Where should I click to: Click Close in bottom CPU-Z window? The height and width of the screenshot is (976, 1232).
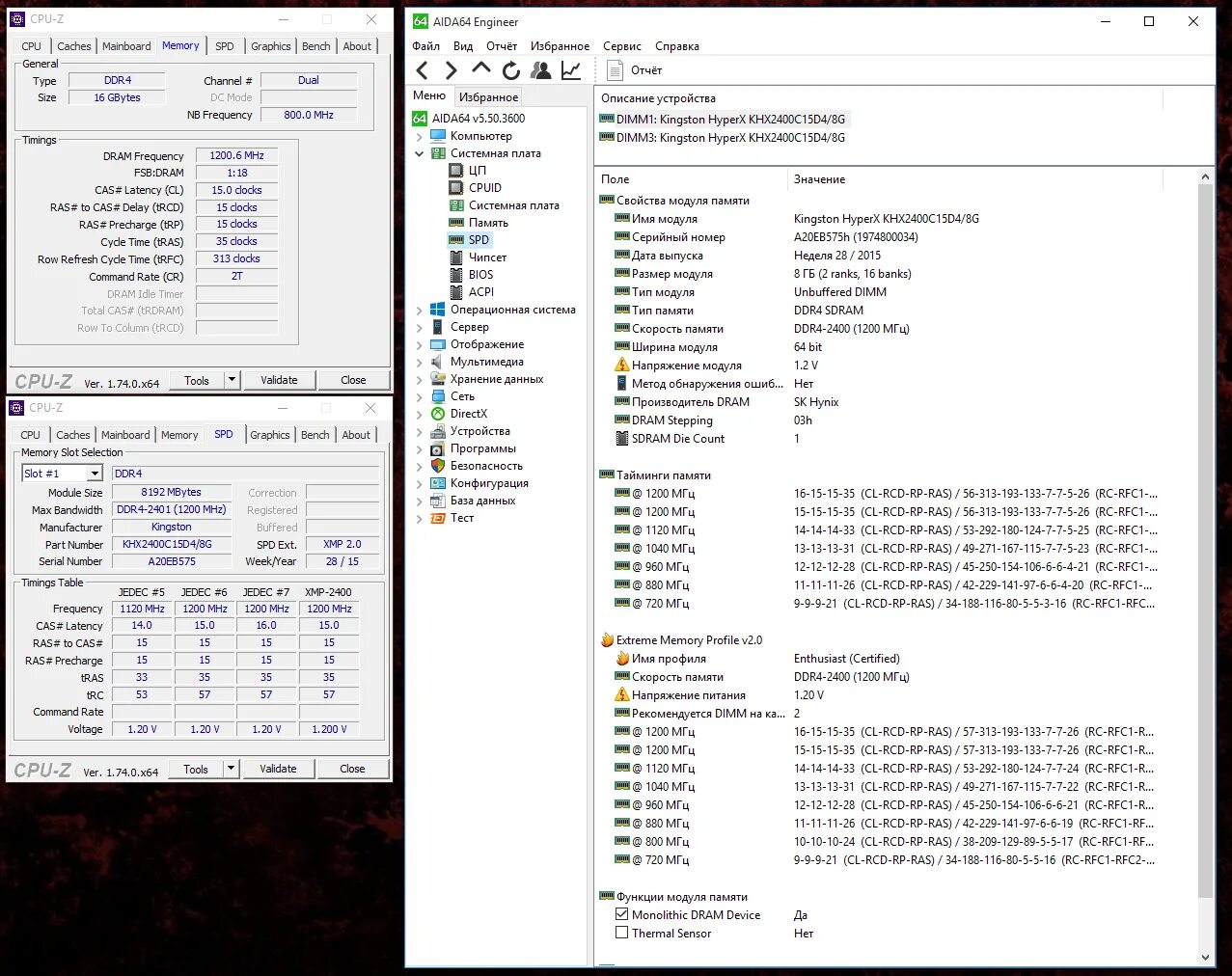pyautogui.click(x=352, y=769)
